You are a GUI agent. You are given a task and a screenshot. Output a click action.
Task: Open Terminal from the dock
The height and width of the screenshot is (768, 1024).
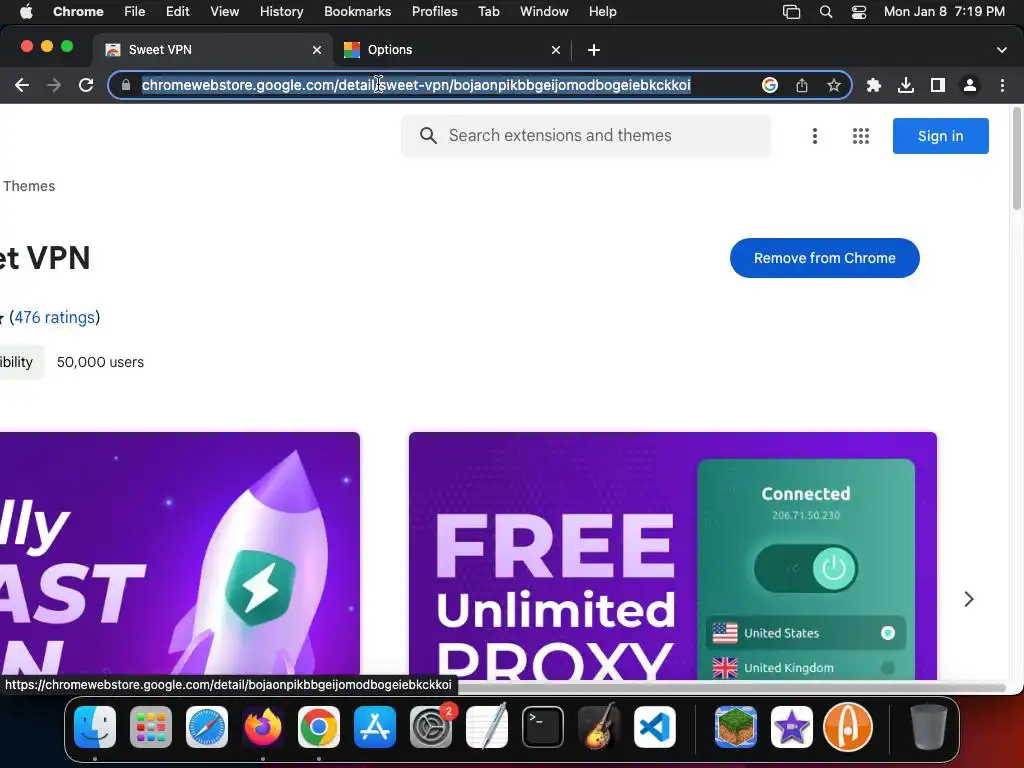point(543,727)
